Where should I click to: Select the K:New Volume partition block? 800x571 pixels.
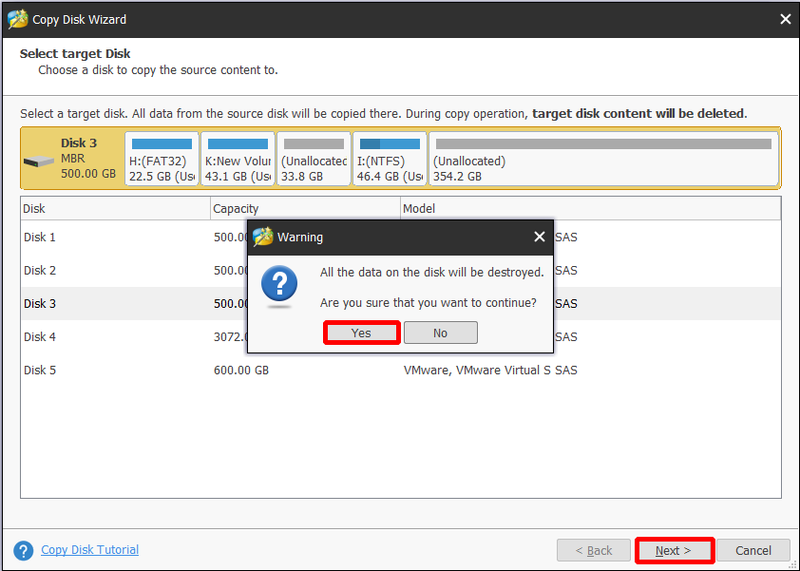pos(238,158)
